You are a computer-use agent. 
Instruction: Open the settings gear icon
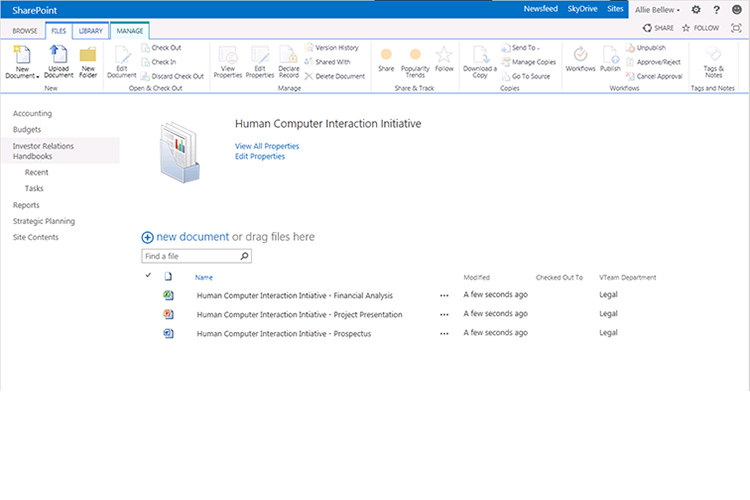point(696,9)
